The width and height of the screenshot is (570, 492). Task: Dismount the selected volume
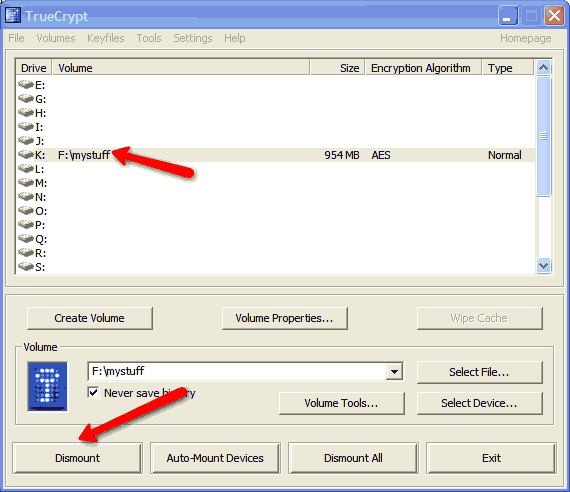(x=77, y=458)
